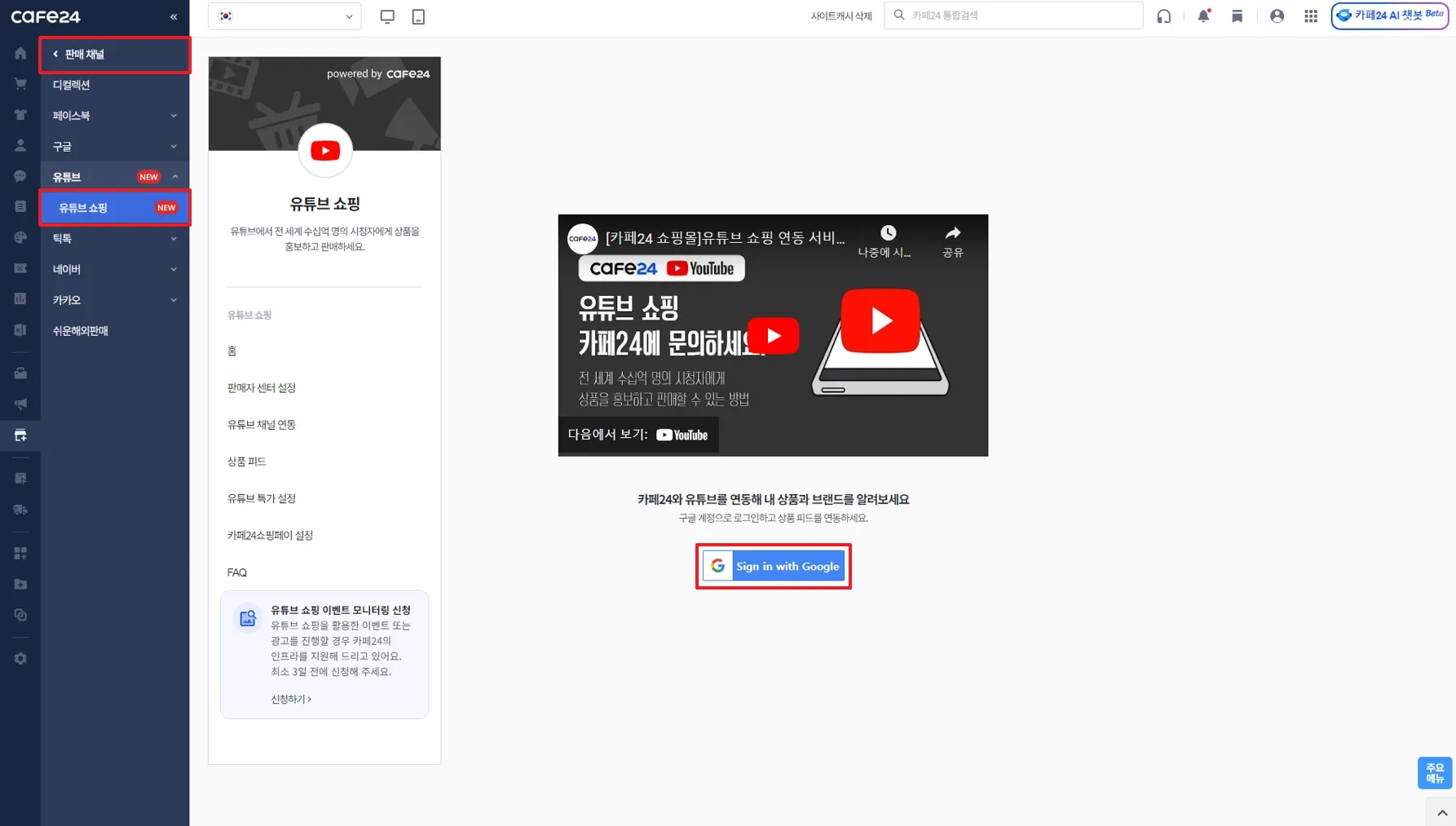
Task: Open 홈 in the 유튜브 쇼핑 panel
Action: tap(232, 351)
